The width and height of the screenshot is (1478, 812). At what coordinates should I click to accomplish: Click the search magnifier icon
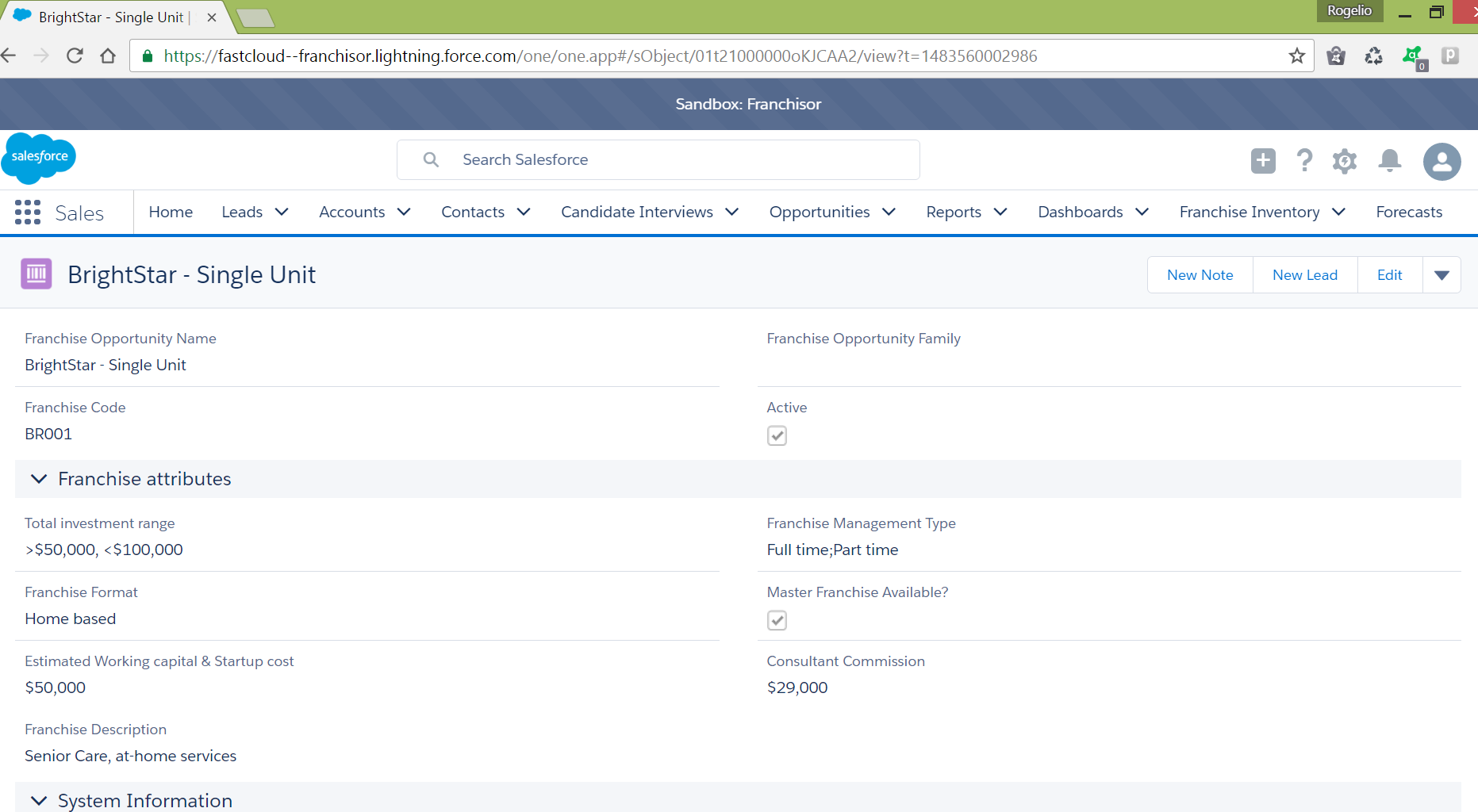click(431, 159)
